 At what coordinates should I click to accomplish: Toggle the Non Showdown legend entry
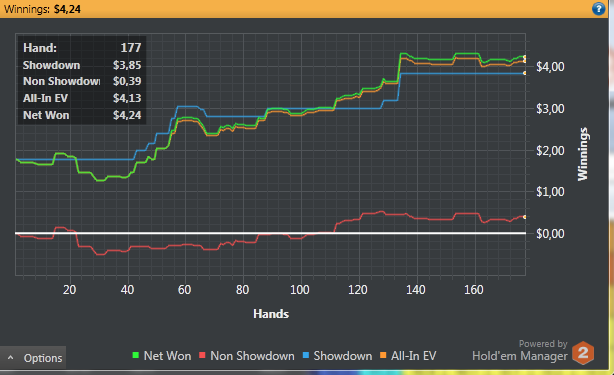click(x=247, y=356)
